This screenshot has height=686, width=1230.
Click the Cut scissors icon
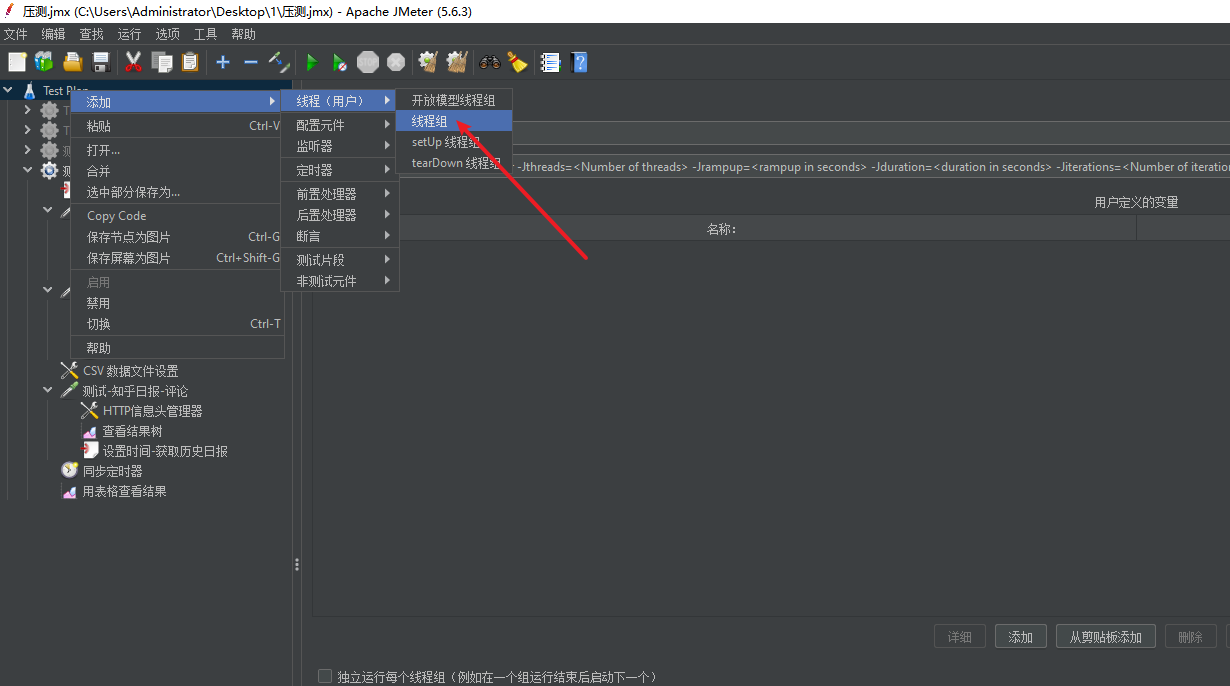tap(133, 62)
